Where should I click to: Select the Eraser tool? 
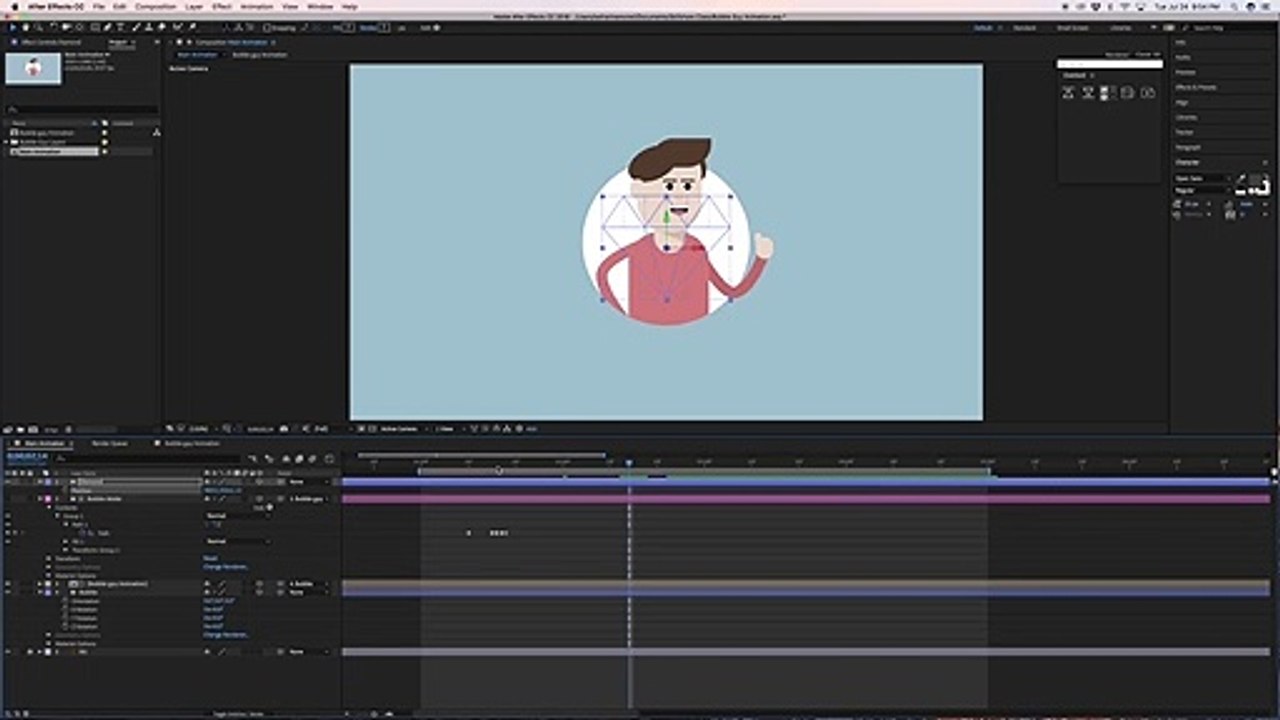(x=161, y=27)
